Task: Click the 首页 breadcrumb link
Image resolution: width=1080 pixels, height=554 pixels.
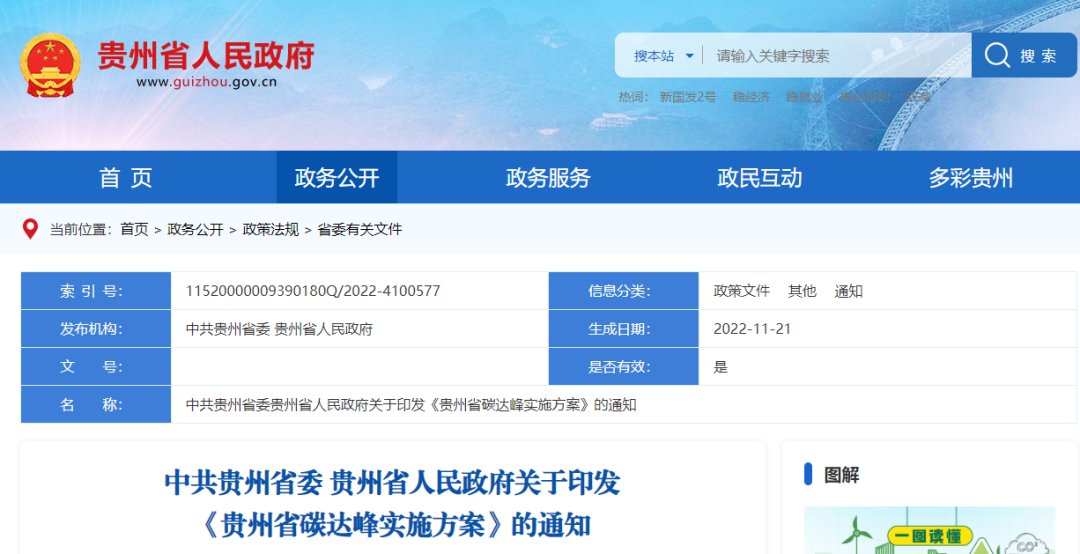Action: [134, 229]
